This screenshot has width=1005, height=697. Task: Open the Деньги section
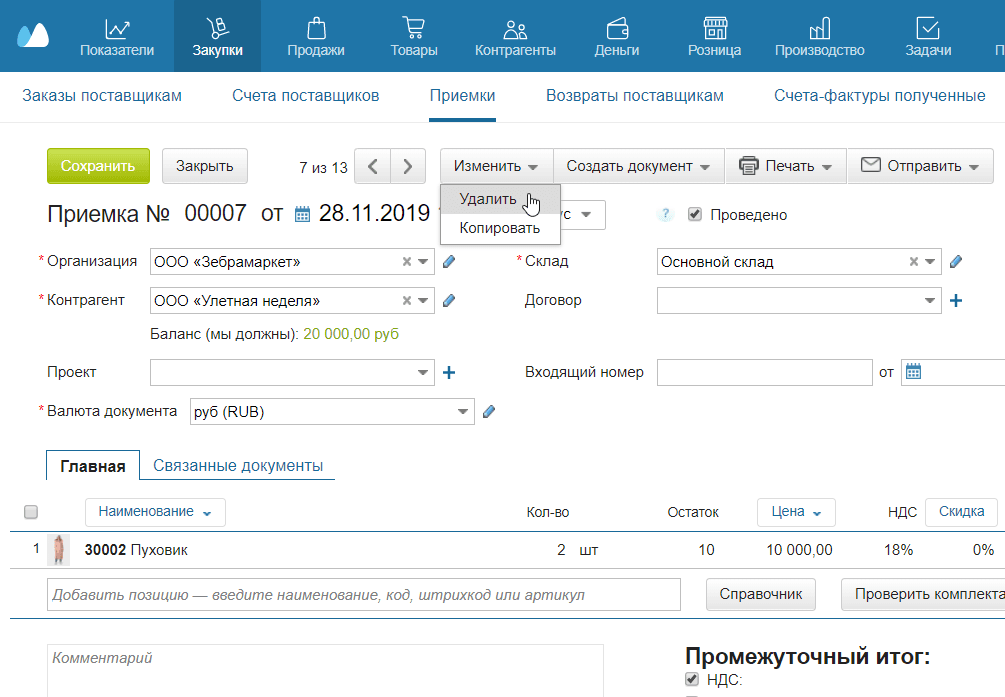click(616, 33)
